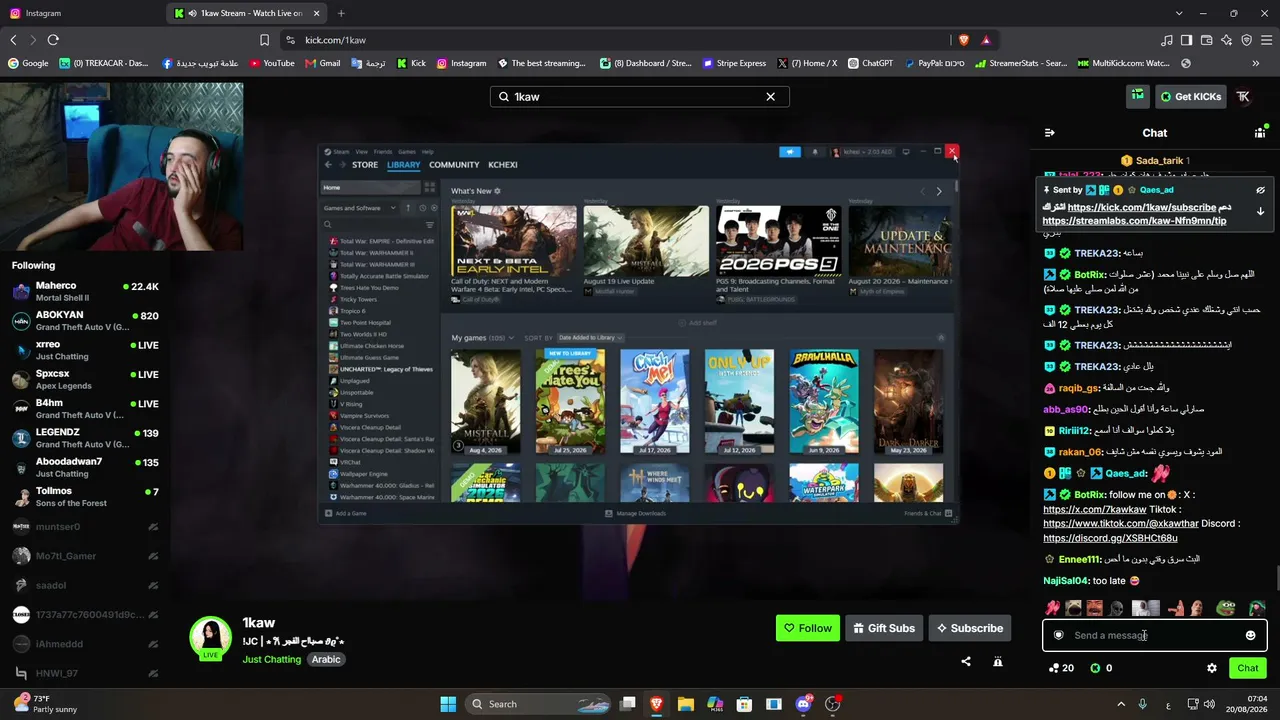Open LEGENDZ's channel in Following list
The image size is (1280, 720).
click(85, 438)
